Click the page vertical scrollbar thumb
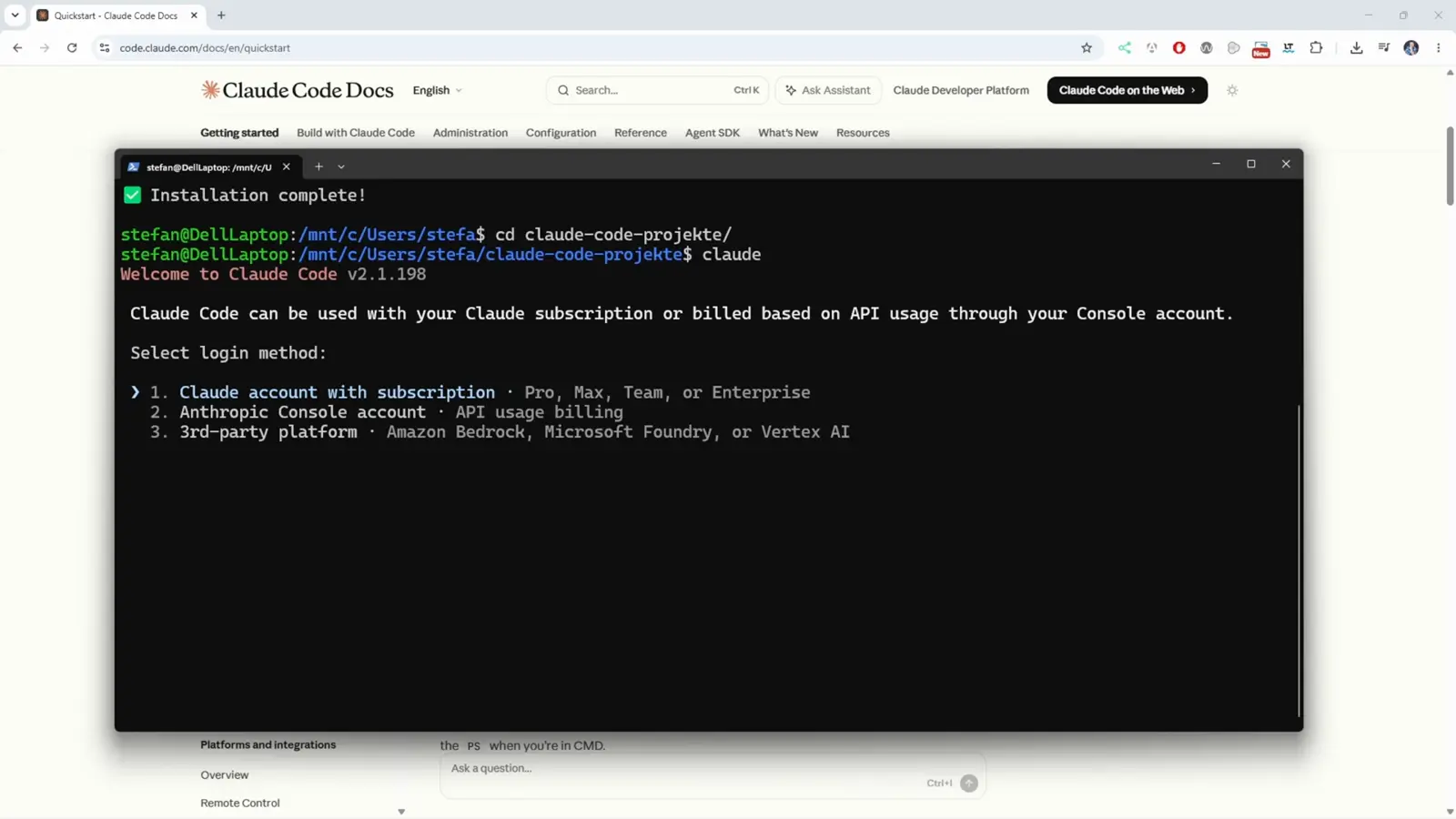1456x819 pixels. coord(1450,167)
